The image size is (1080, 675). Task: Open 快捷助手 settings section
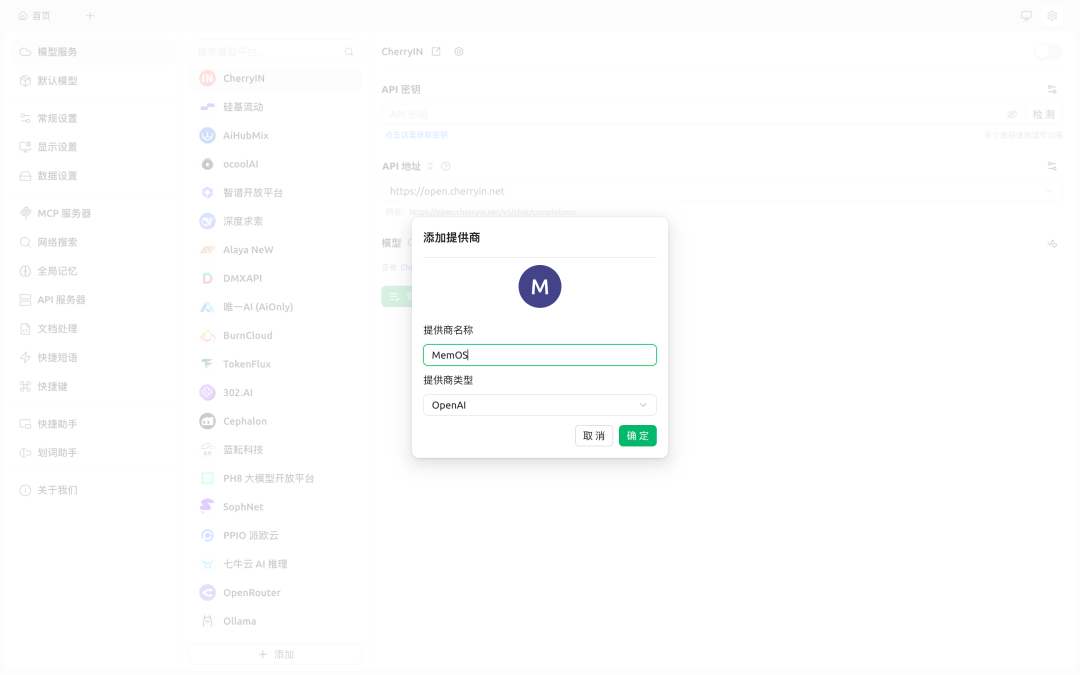pos(94,424)
